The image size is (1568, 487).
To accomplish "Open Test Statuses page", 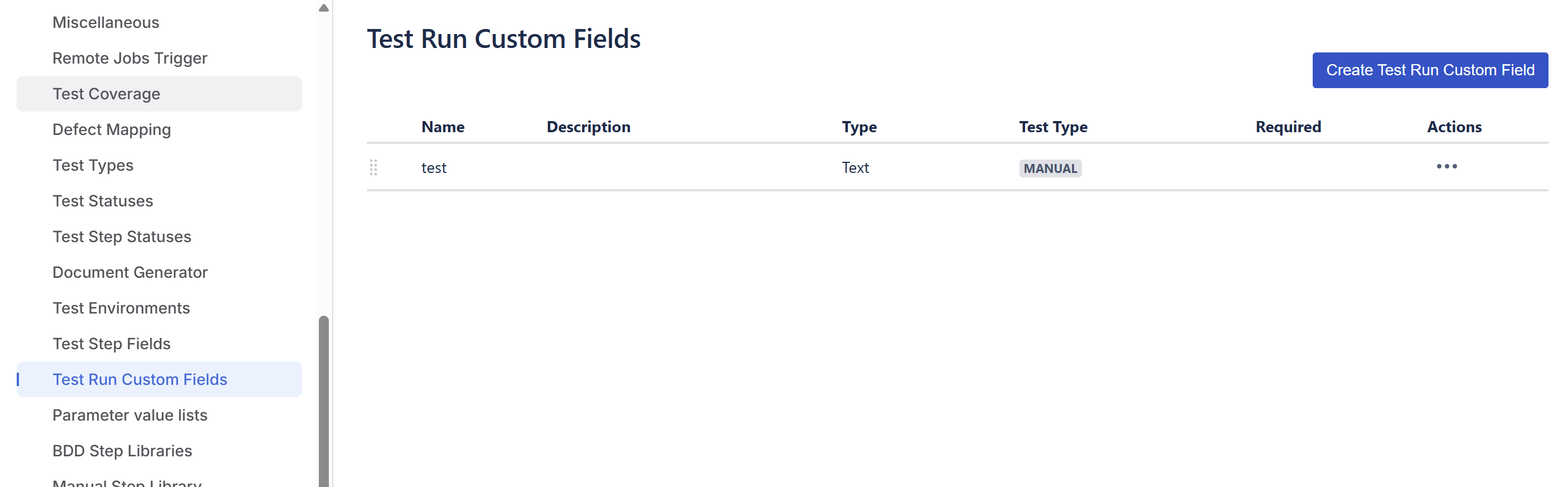I will tap(159, 201).
